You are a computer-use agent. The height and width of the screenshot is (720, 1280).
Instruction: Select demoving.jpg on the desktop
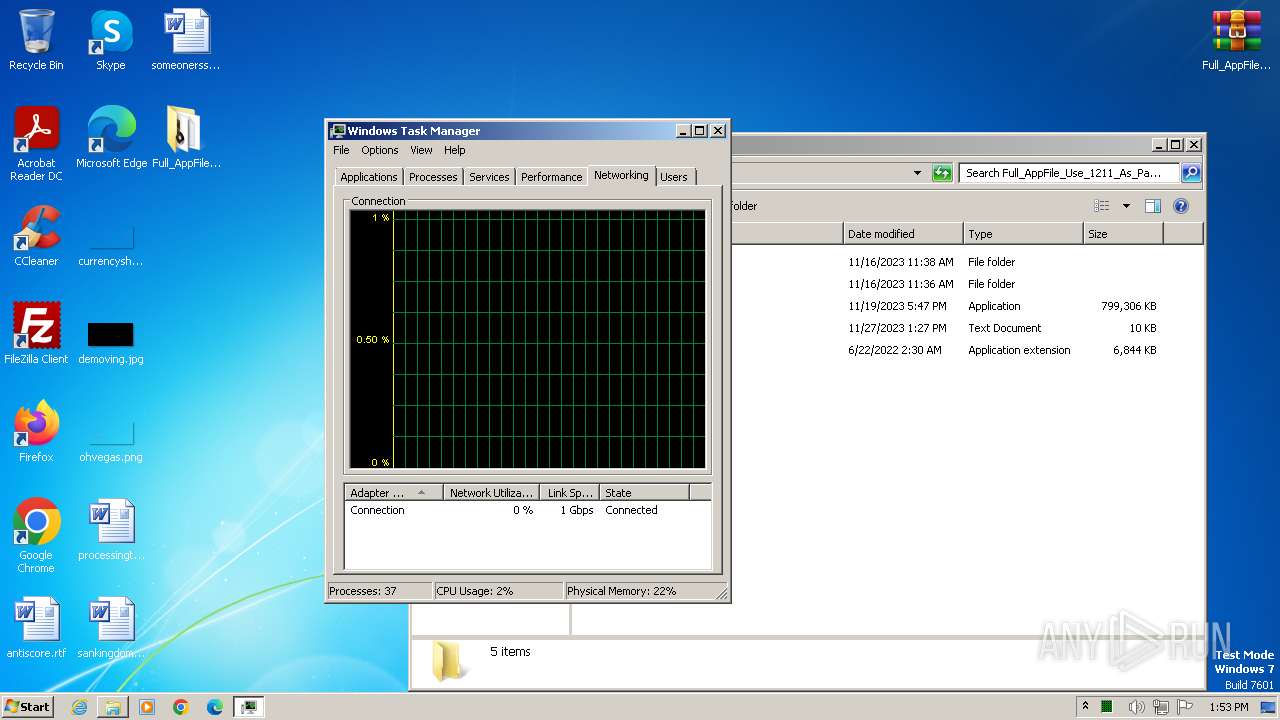110,342
